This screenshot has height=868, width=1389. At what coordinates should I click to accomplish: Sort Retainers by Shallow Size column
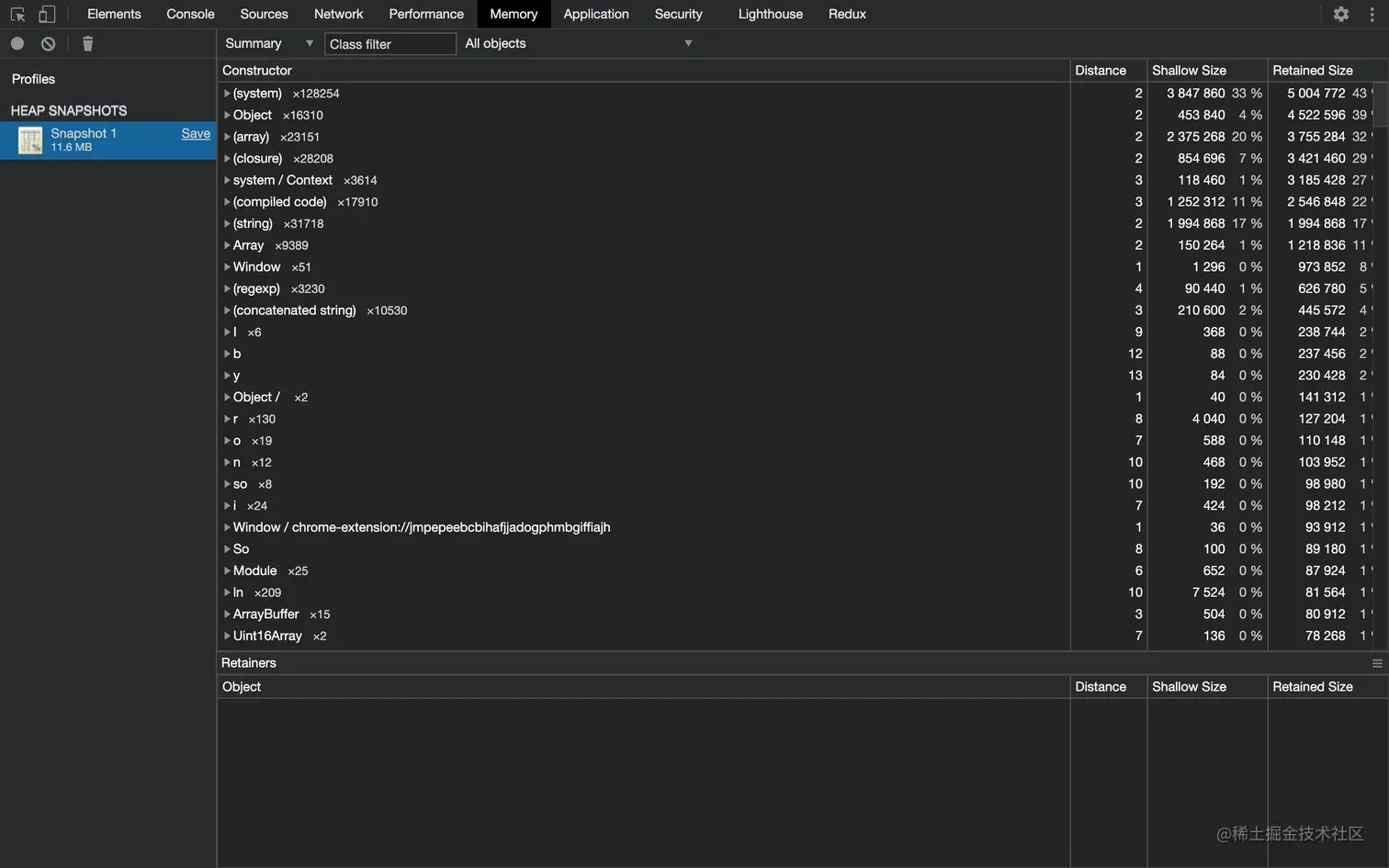click(x=1208, y=687)
